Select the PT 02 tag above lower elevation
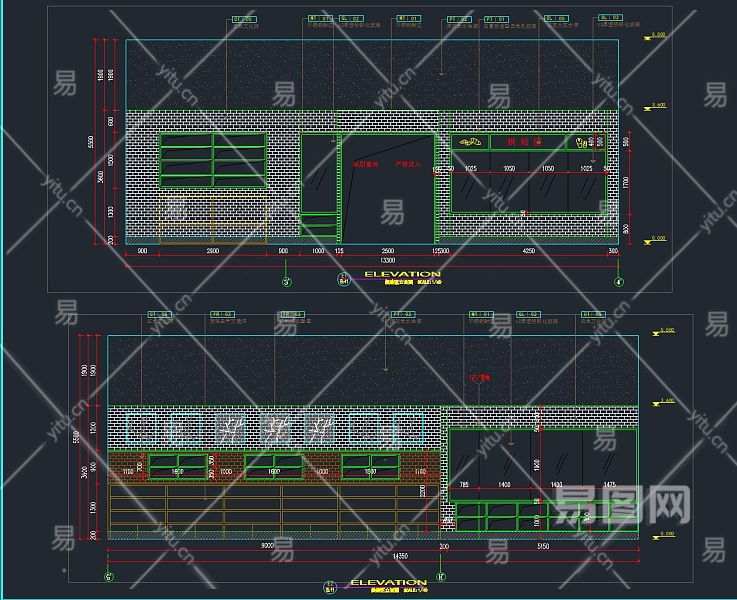737x600 pixels. click(x=403, y=314)
